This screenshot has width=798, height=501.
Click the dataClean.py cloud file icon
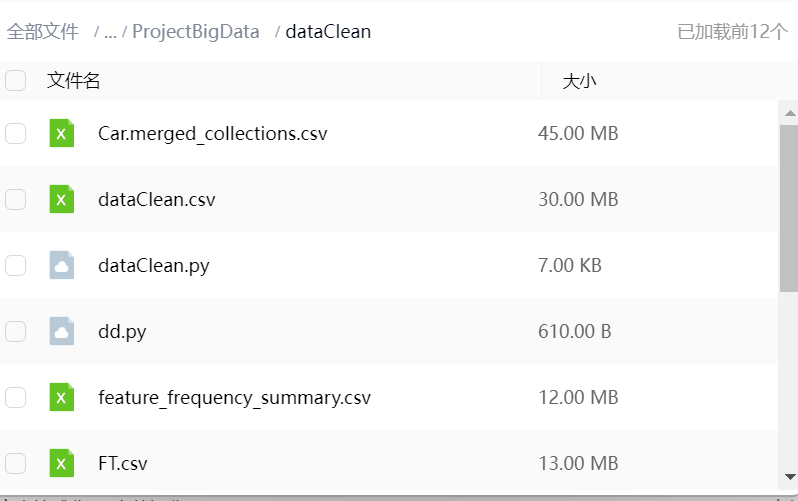(x=62, y=265)
